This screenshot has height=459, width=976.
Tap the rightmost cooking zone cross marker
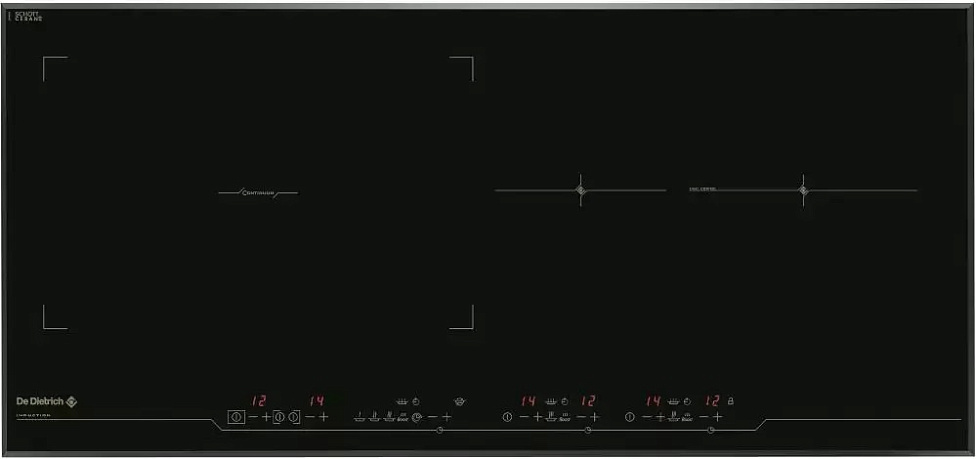803,190
